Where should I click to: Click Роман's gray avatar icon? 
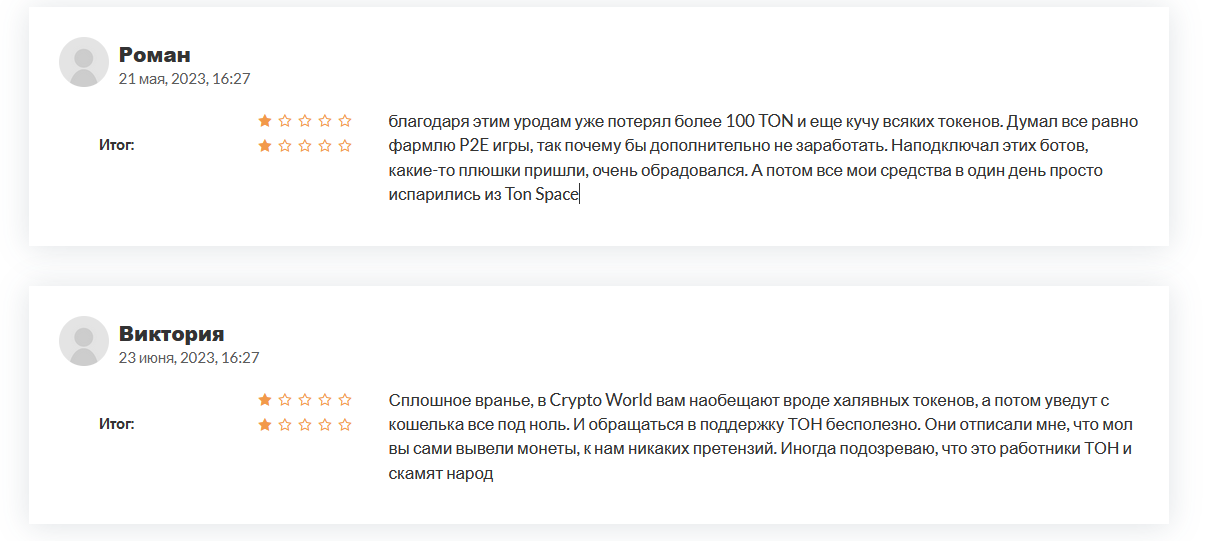pyautogui.click(x=84, y=62)
